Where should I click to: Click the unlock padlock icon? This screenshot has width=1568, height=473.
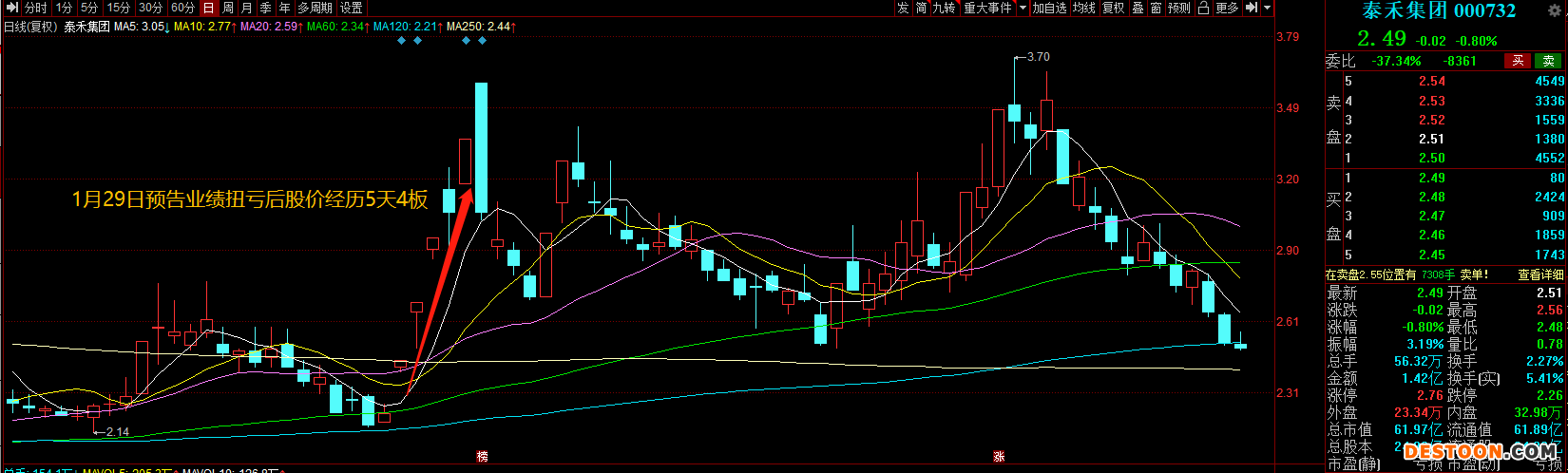coord(1204,8)
